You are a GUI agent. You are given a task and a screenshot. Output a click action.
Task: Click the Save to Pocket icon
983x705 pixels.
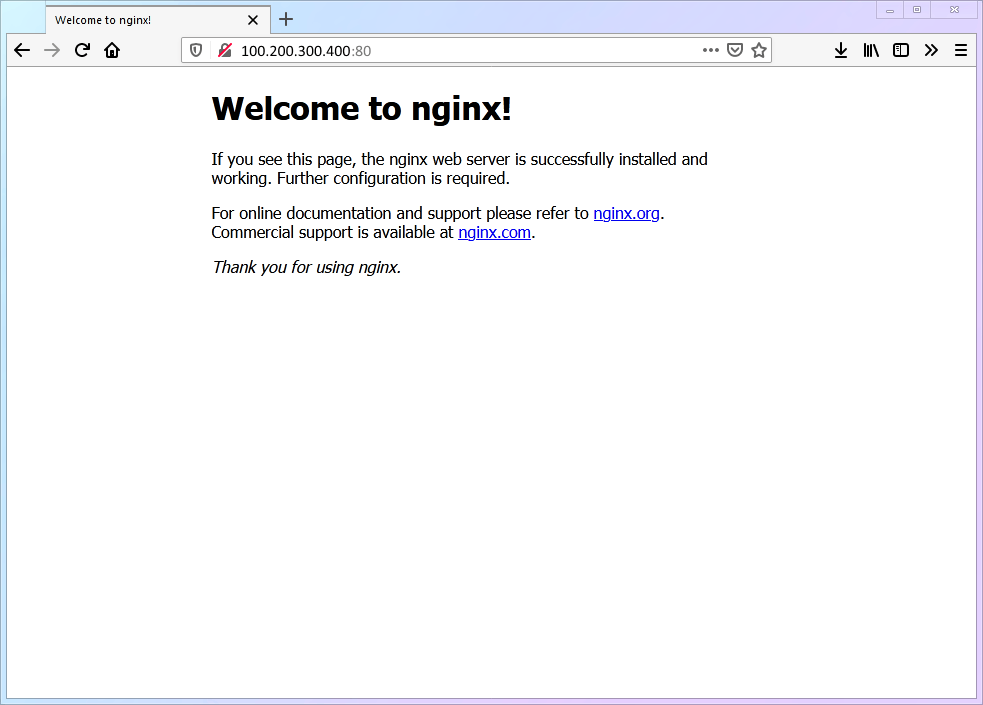click(736, 50)
